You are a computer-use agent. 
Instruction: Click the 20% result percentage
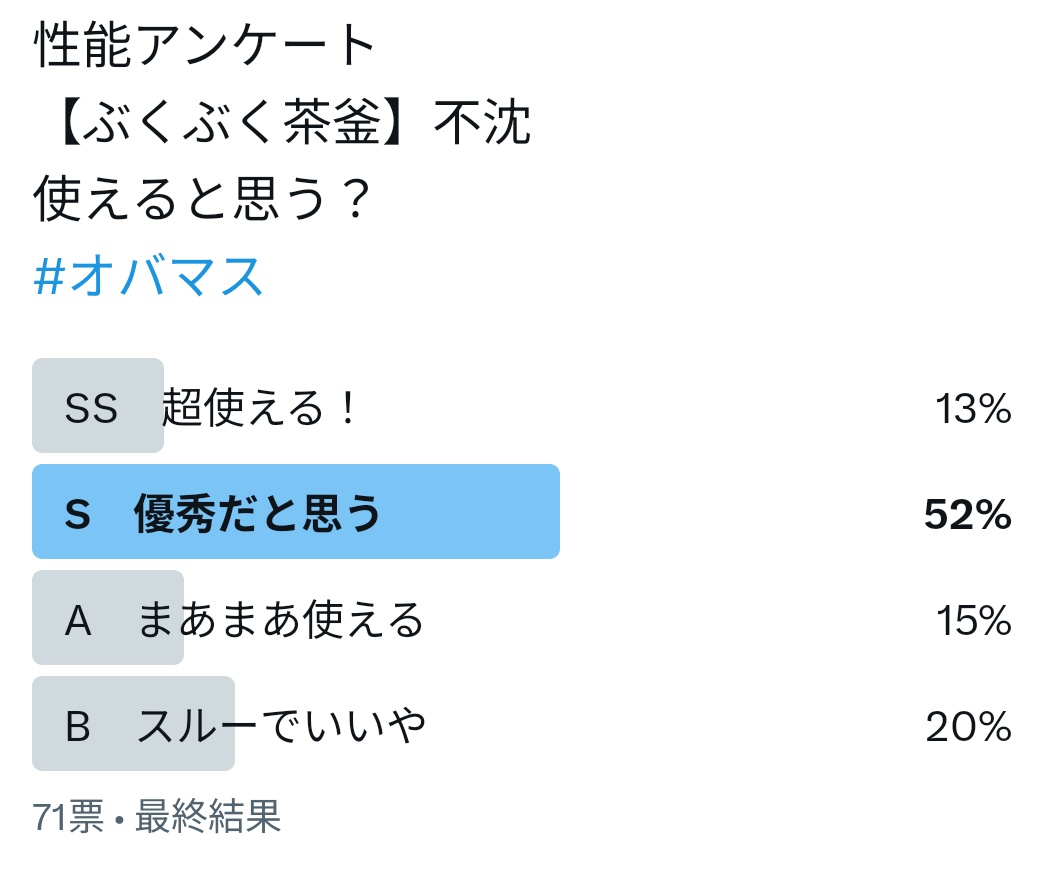coord(969,726)
